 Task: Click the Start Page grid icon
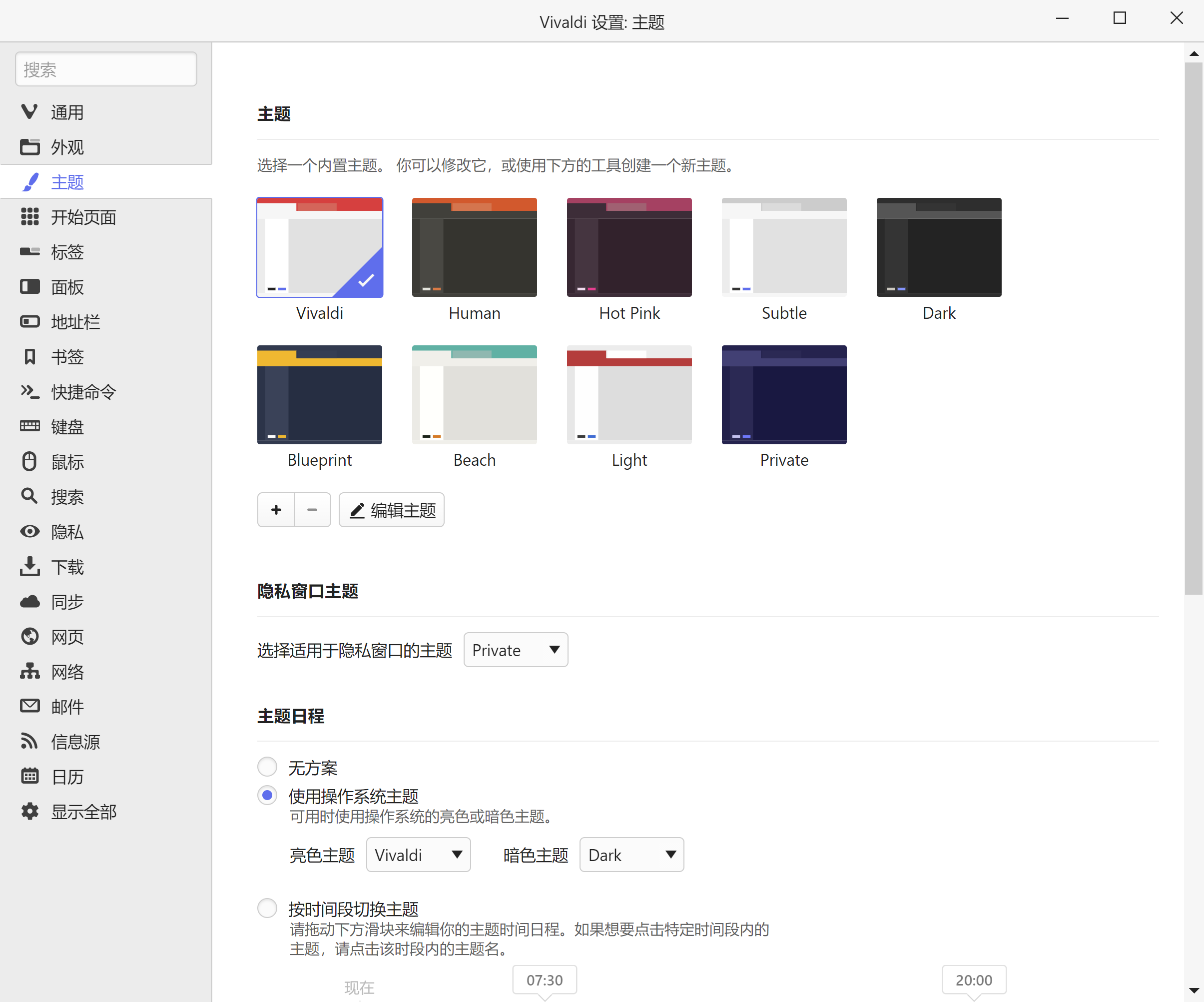pyautogui.click(x=30, y=217)
